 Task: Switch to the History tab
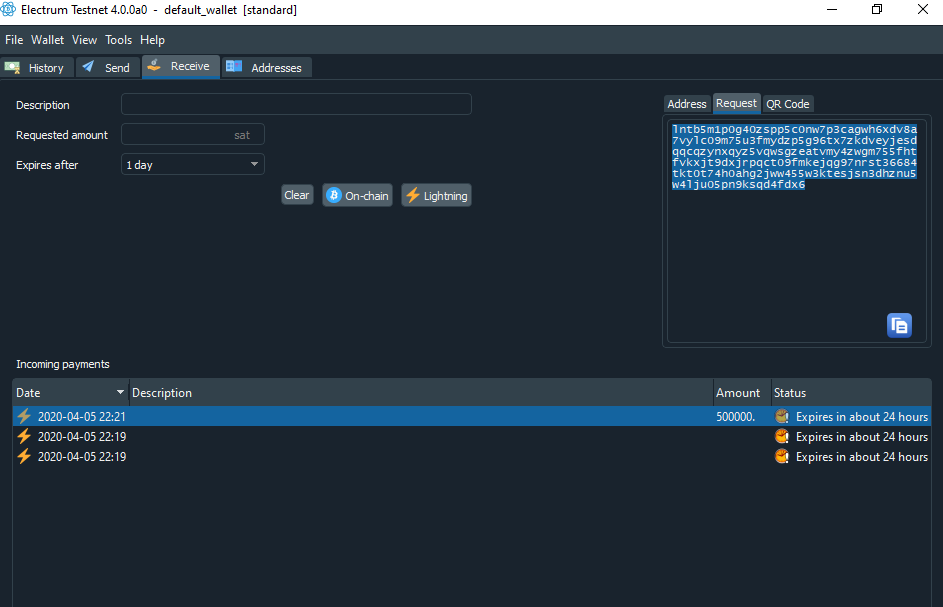(37, 67)
